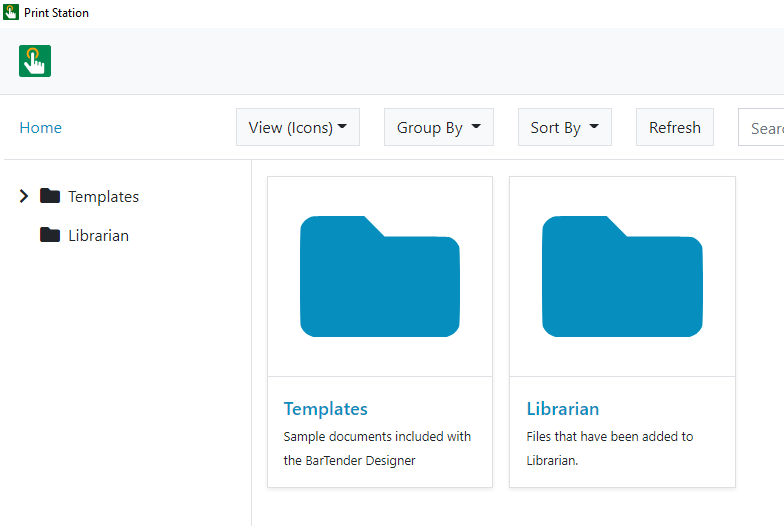
Task: Click 'Files that have been added to' text
Action: tap(610, 436)
